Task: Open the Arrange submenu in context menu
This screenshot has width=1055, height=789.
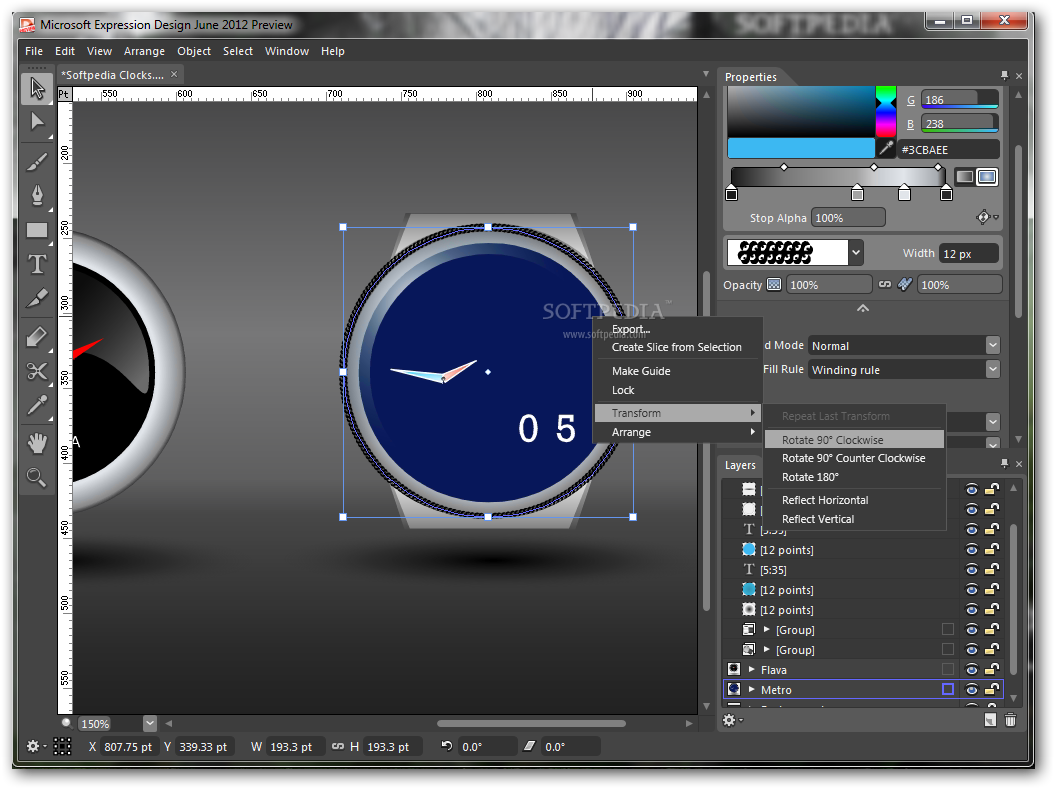Action: (677, 432)
